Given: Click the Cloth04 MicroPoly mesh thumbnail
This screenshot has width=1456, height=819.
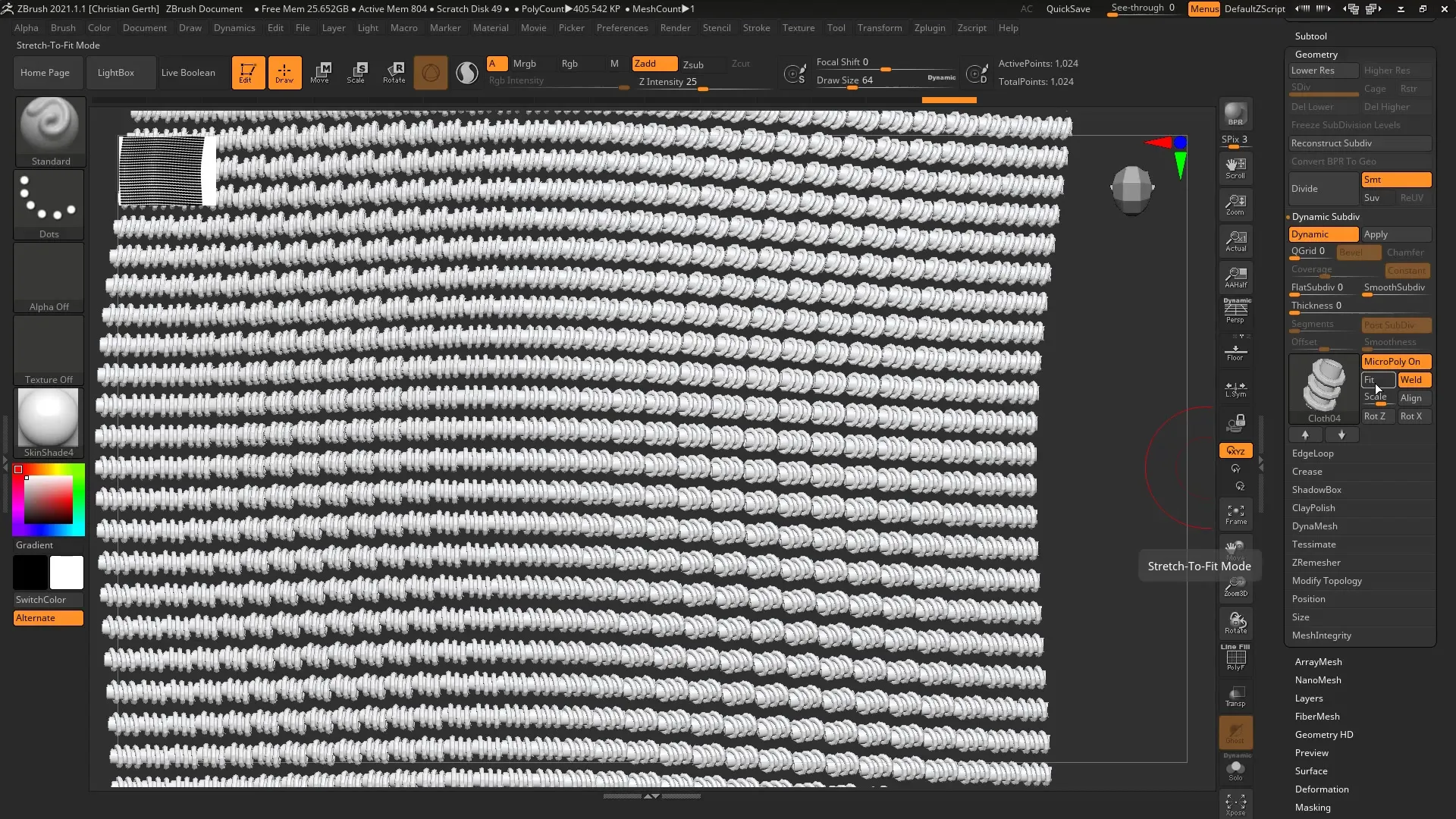Looking at the screenshot, I should (1324, 389).
